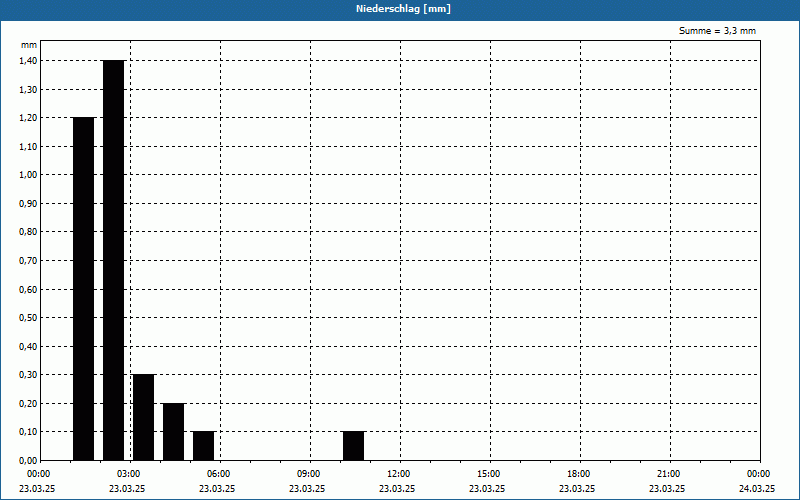Click the 23.03.25 date under 12:00
Screen dimensions: 800x500
coord(397,489)
